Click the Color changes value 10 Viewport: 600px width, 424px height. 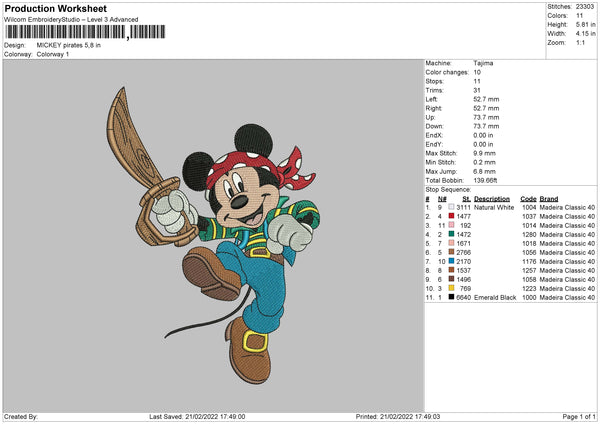click(477, 72)
